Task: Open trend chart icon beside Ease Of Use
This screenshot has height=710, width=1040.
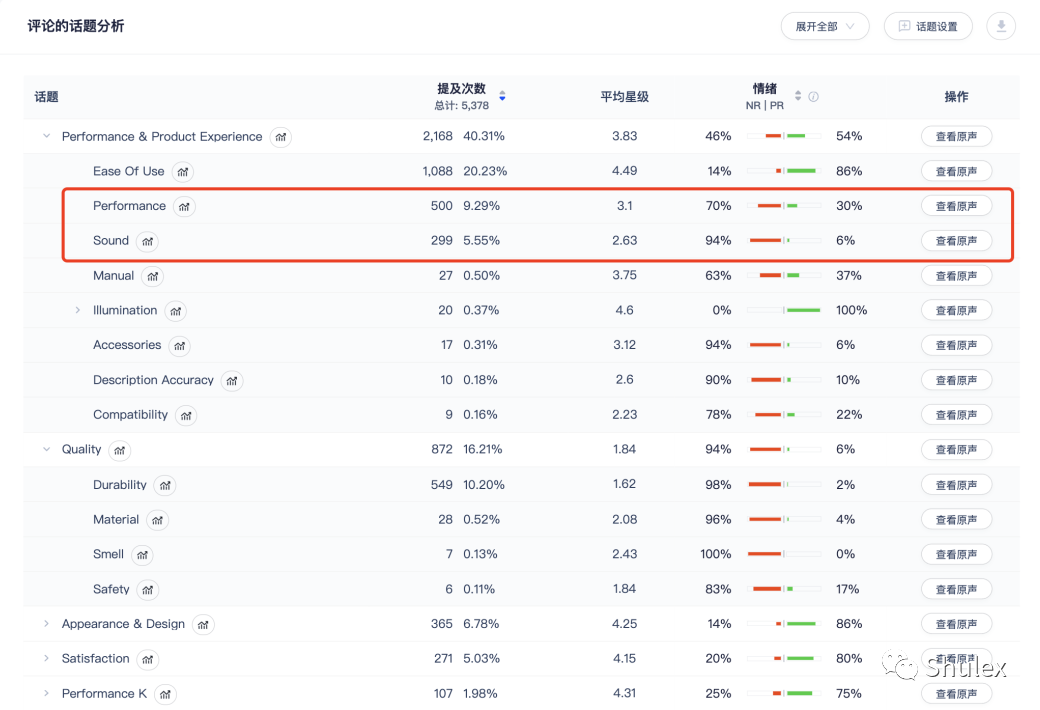Action: (182, 172)
